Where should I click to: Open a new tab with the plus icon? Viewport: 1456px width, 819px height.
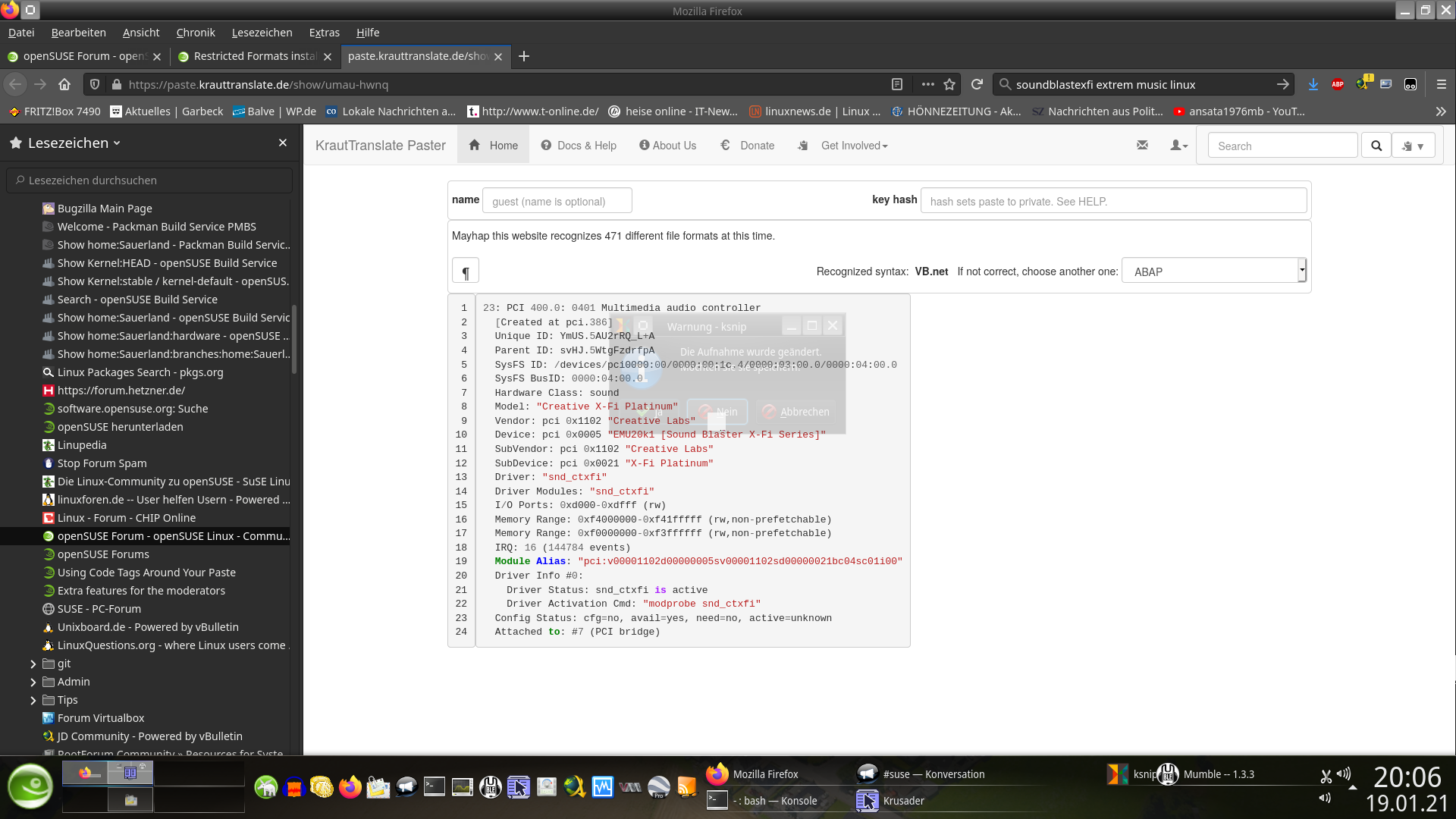pos(524,56)
